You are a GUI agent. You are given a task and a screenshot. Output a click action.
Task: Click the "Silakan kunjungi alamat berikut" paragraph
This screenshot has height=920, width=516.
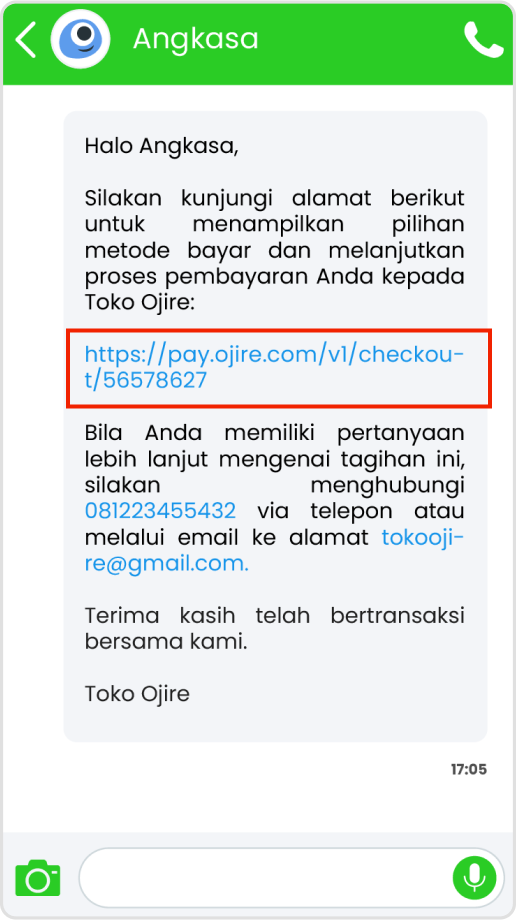point(275,251)
